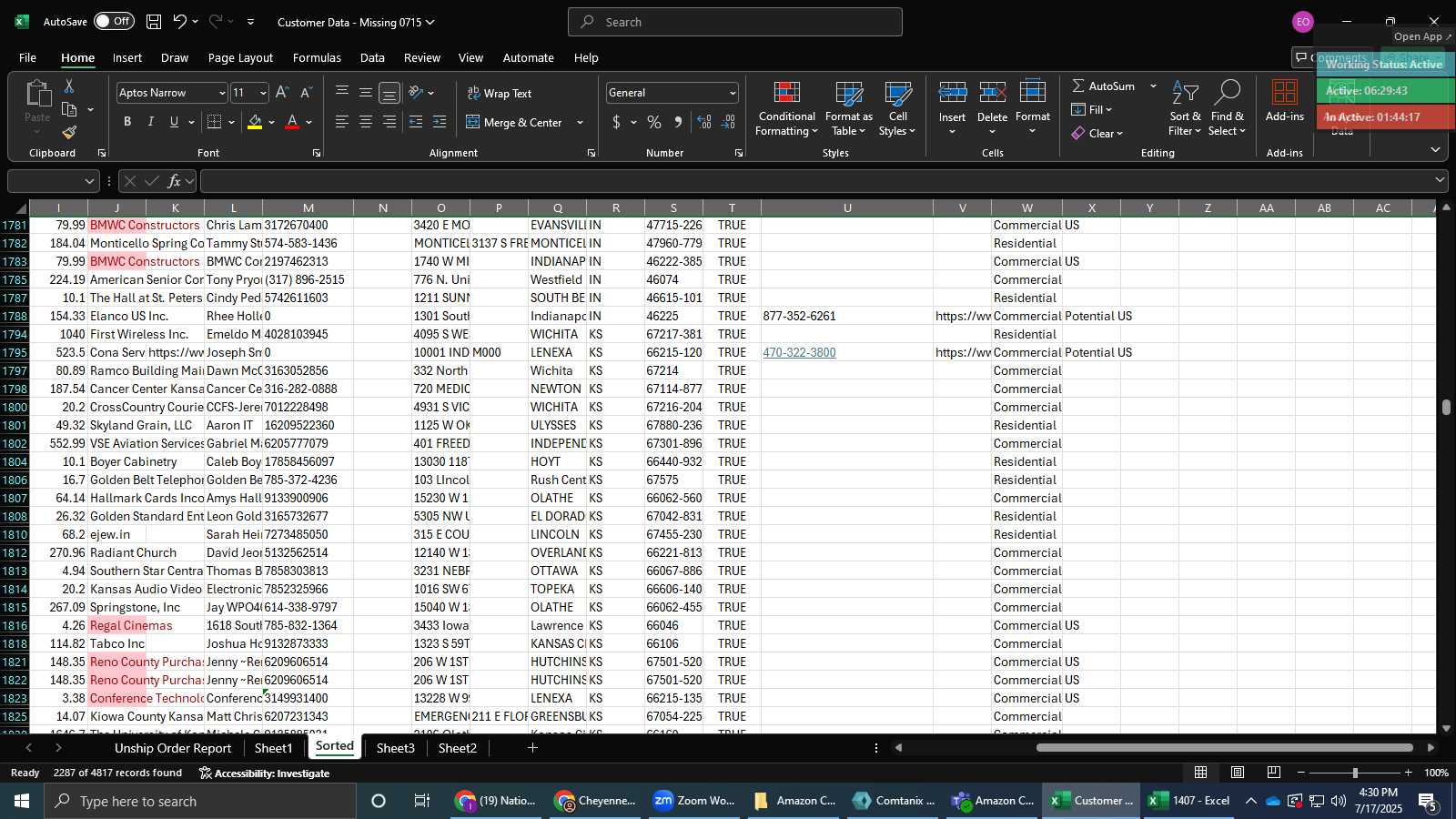The height and width of the screenshot is (819, 1456).
Task: Toggle Normal view in status bar
Action: tap(1201, 773)
